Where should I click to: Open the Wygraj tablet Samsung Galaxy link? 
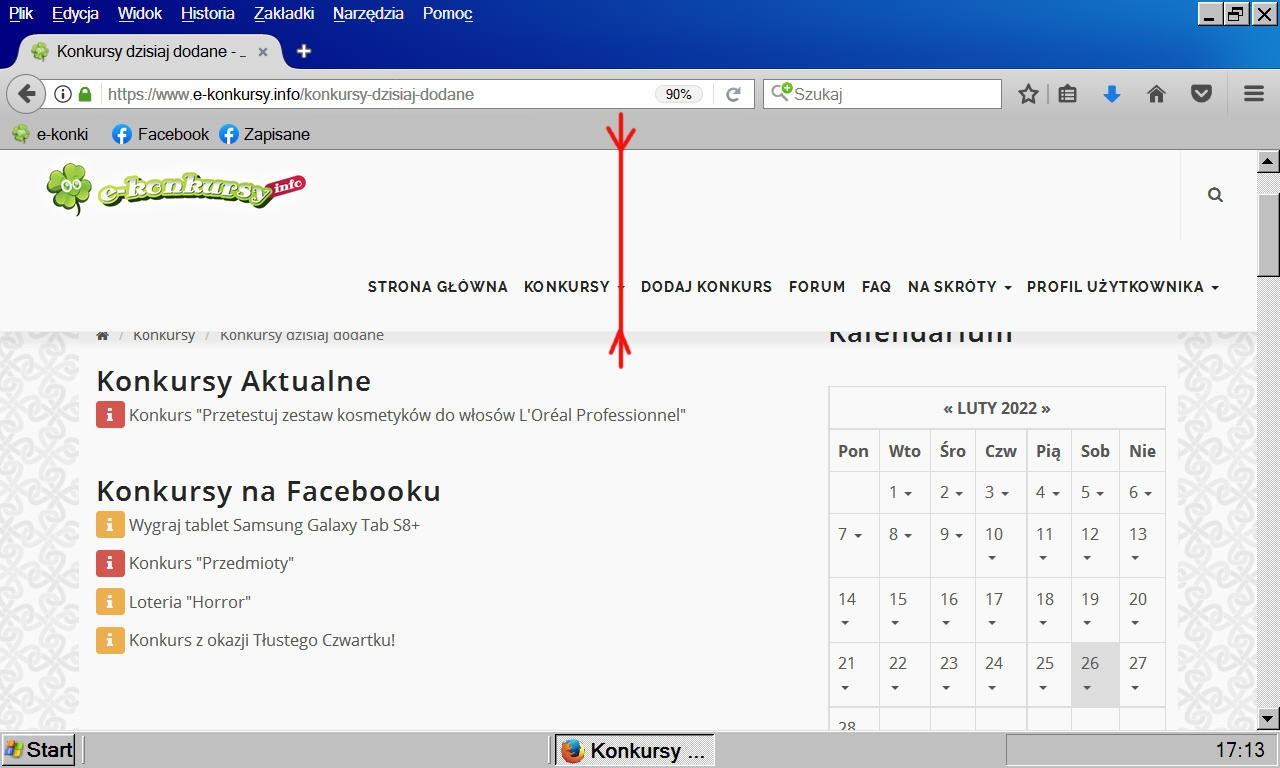click(274, 525)
